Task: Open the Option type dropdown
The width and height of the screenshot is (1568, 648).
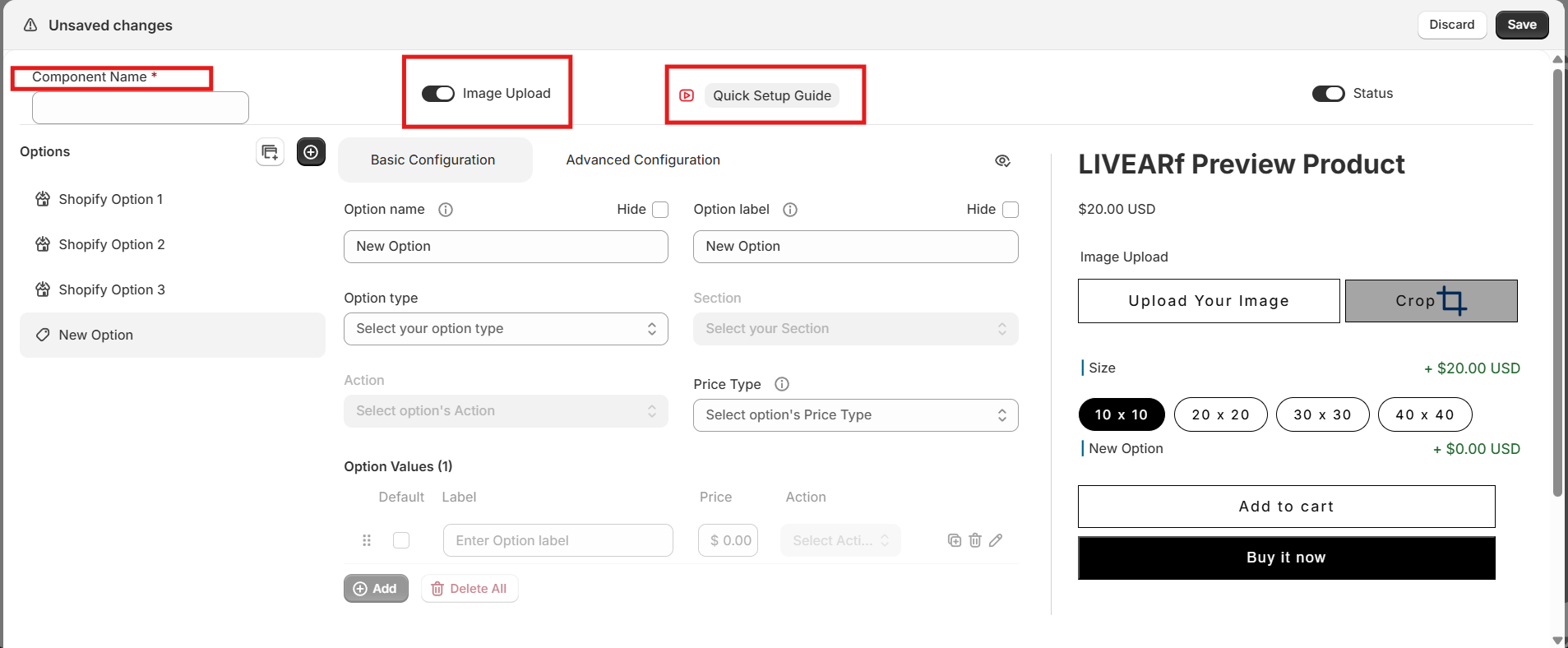Action: (x=506, y=329)
